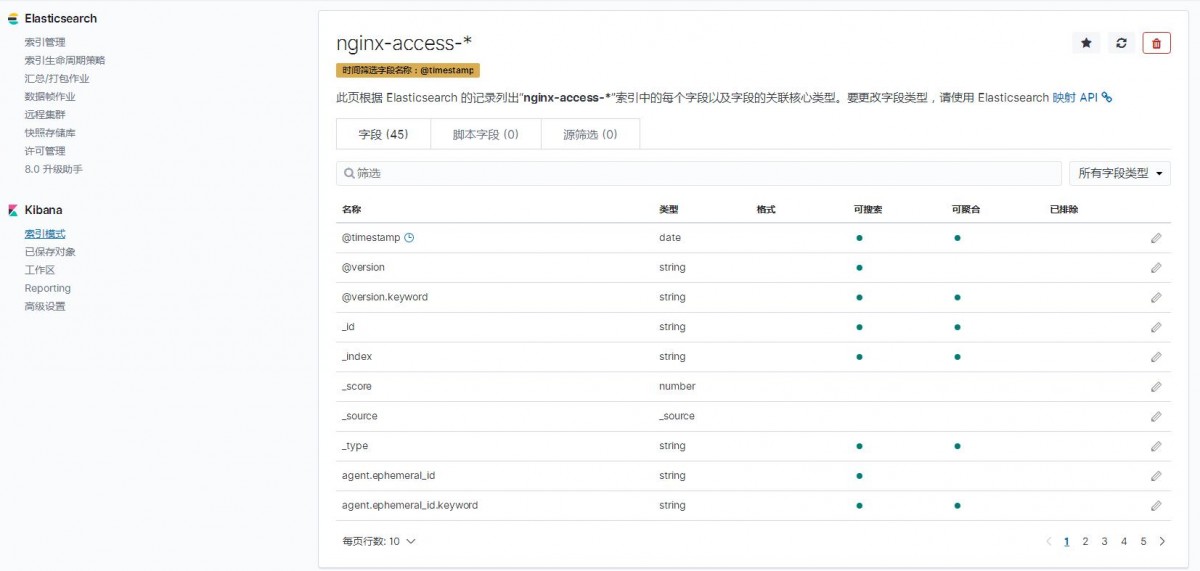Delete index pattern with trash icon
The height and width of the screenshot is (571, 1200).
1157,43
